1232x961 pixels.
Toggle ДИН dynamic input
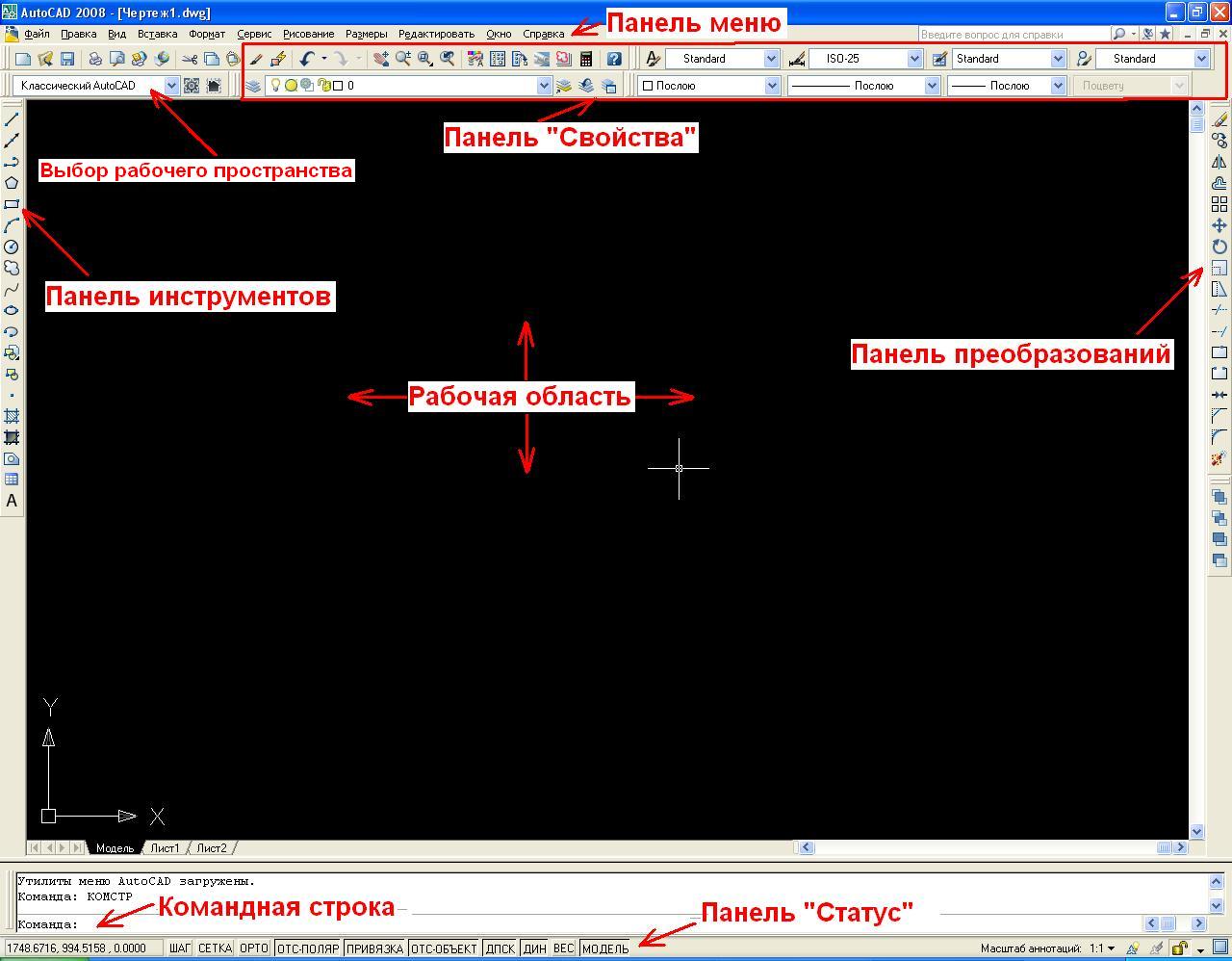[535, 948]
